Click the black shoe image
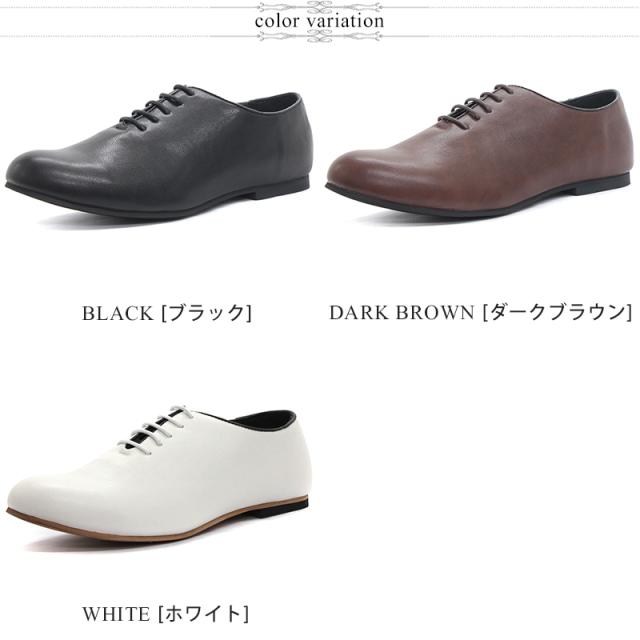Viewport: 640px width, 640px height. 158,151
